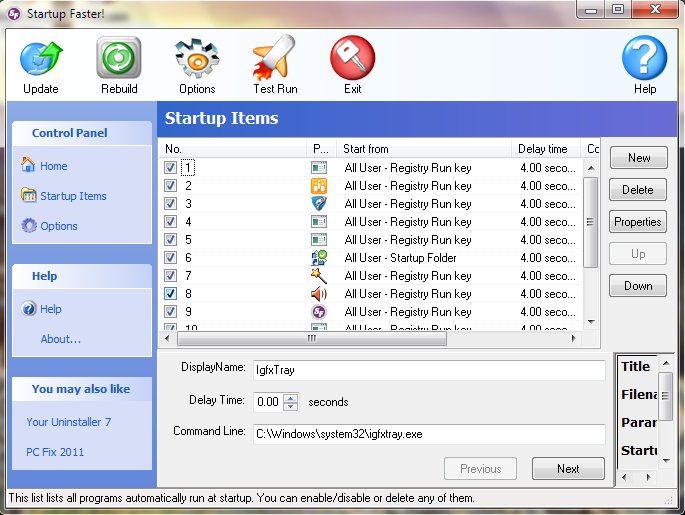Open Startup Items sidebar link

click(73, 196)
